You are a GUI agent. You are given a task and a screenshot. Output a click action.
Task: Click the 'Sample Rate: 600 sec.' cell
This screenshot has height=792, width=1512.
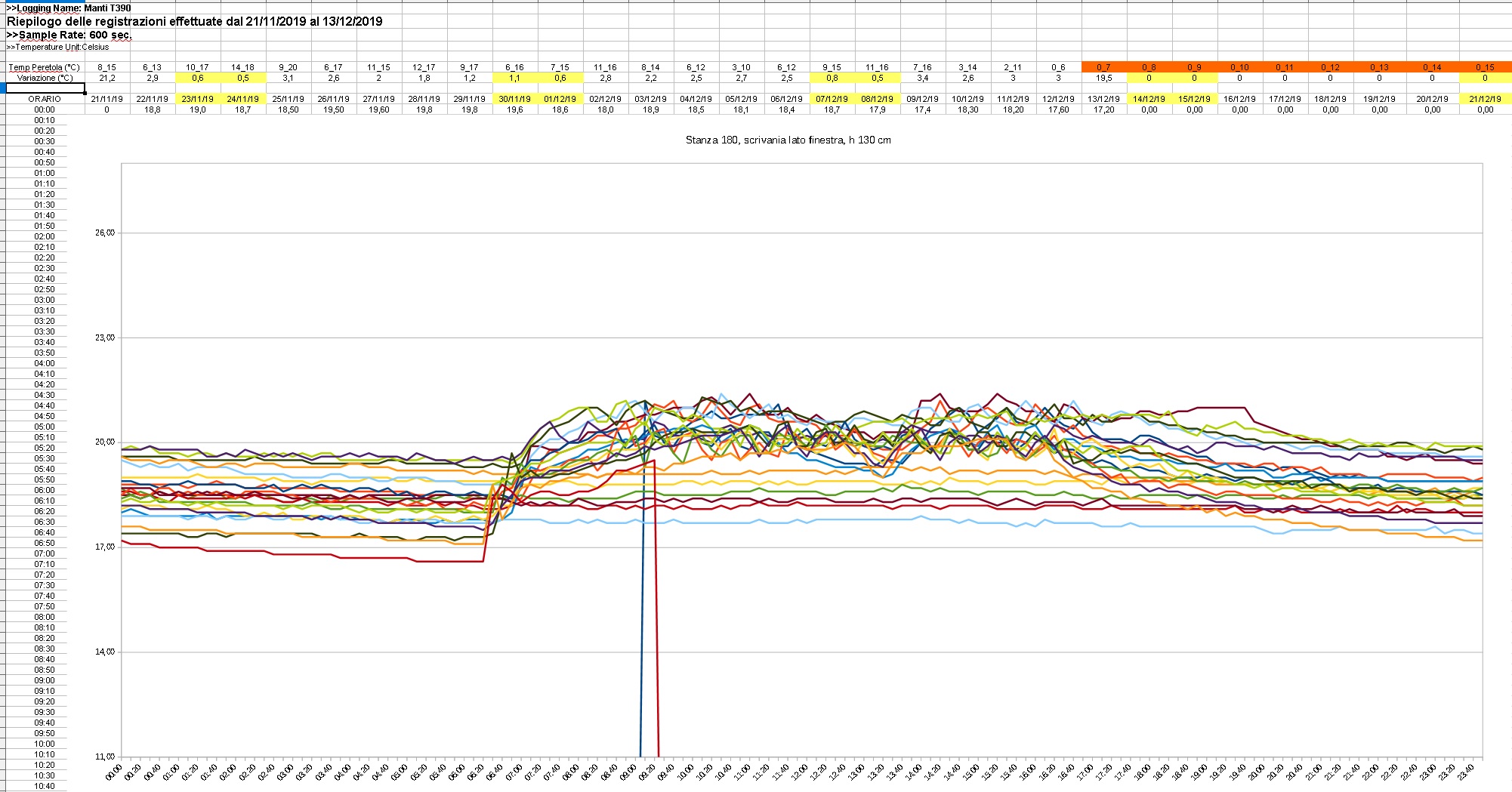pos(69,35)
